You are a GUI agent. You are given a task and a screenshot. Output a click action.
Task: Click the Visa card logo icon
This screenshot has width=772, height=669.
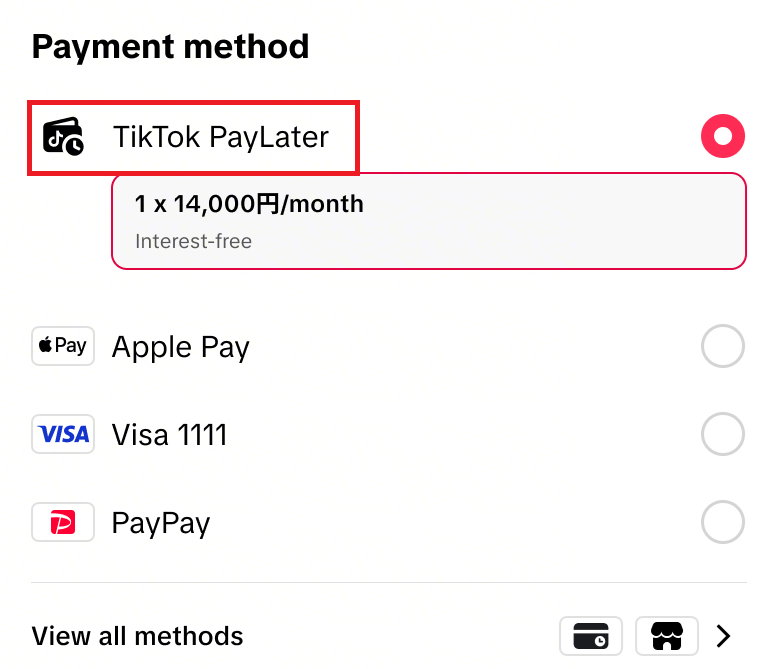pos(63,434)
